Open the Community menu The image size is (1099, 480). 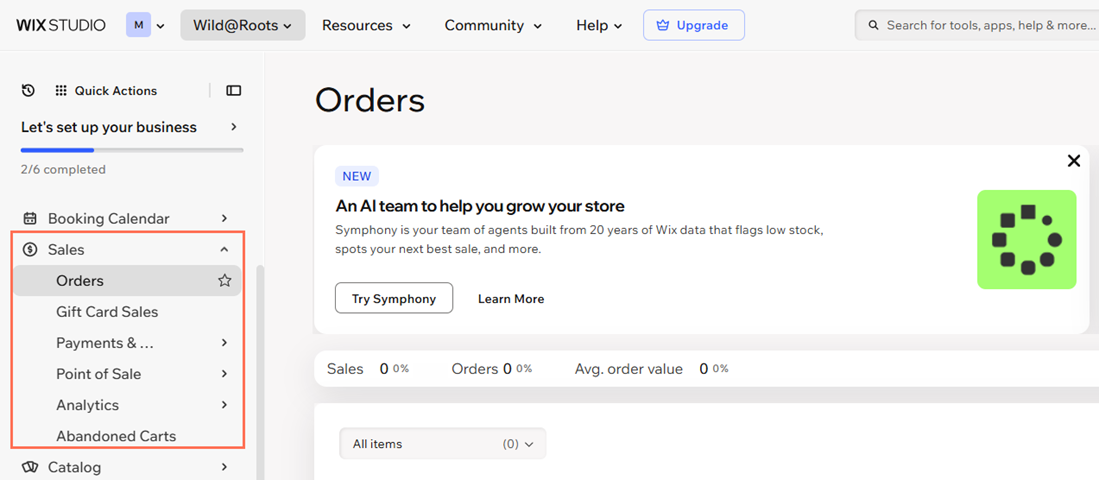493,25
